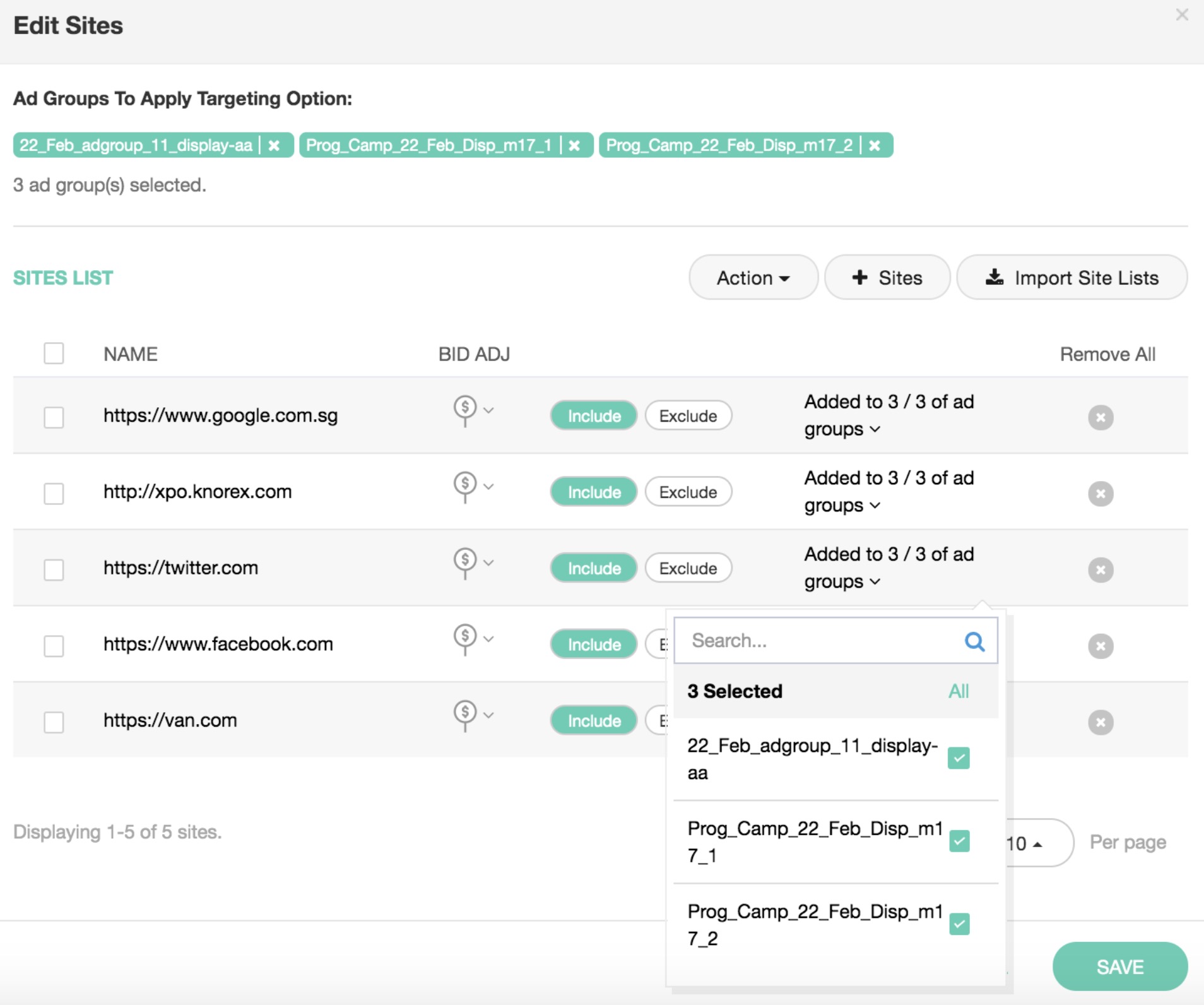Delete the van.com site row
Screen dimensions: 1204x1005
[1100, 722]
